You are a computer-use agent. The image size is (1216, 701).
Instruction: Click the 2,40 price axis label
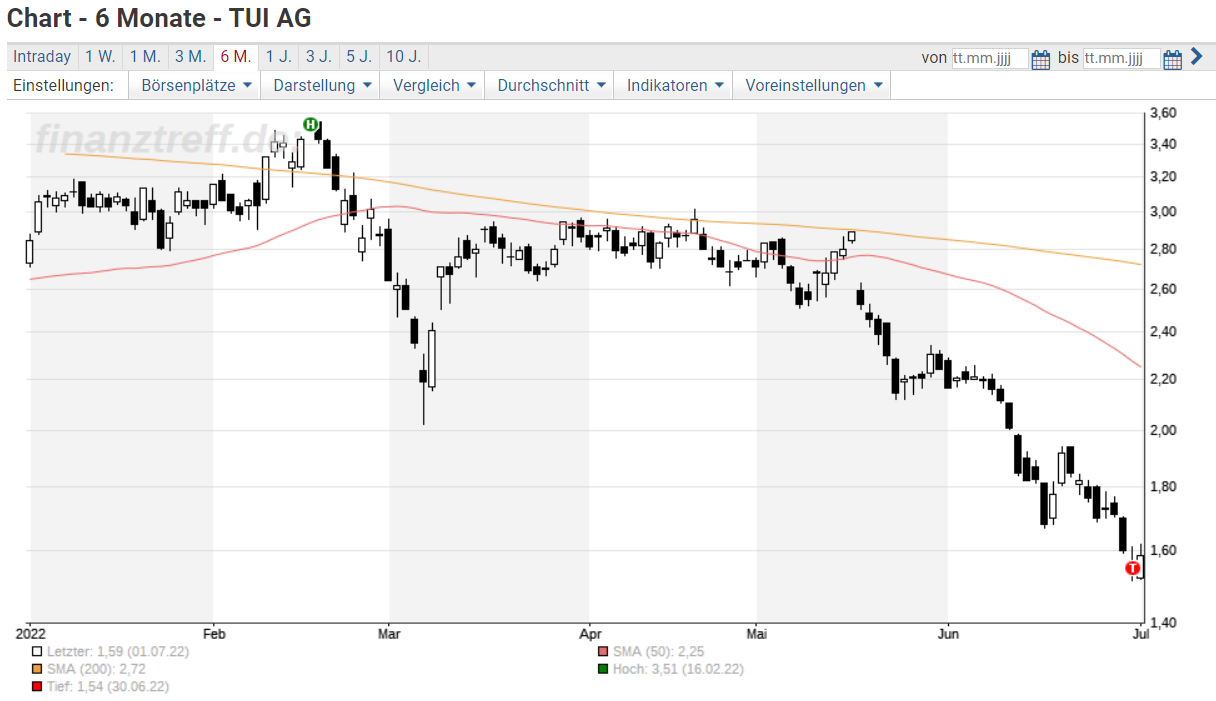(1162, 331)
